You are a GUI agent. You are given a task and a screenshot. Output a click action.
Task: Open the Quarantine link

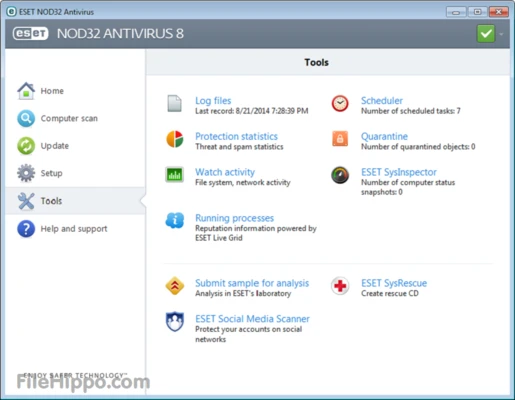[384, 136]
